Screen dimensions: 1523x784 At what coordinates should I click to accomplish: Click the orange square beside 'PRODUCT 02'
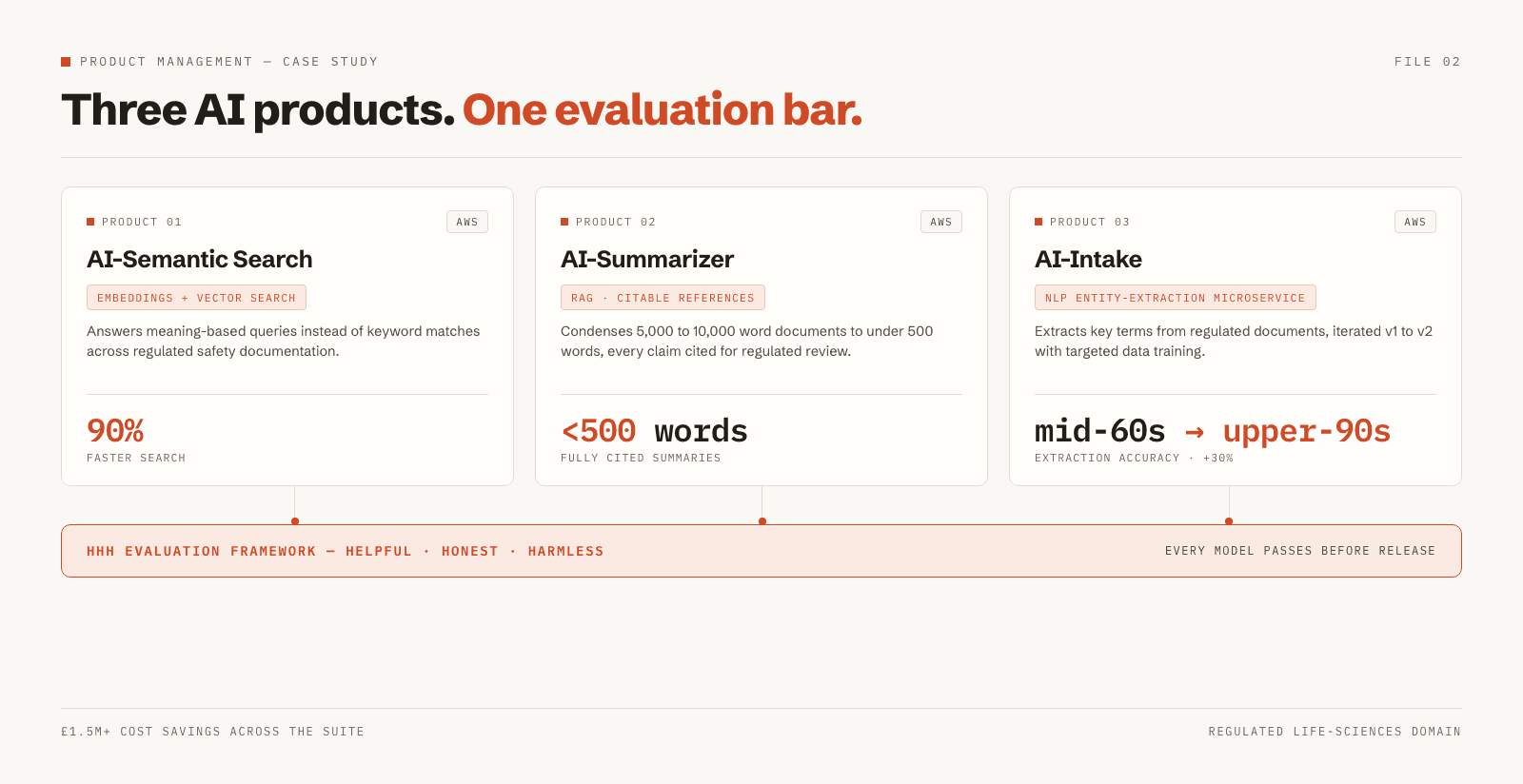(x=564, y=222)
